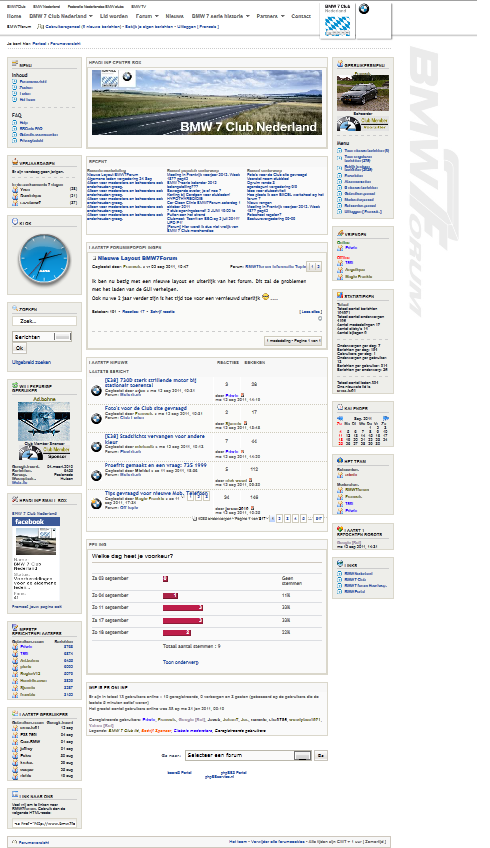Click Lees alles link in announcement
Screen dimensions: 490x848
coord(310,312)
